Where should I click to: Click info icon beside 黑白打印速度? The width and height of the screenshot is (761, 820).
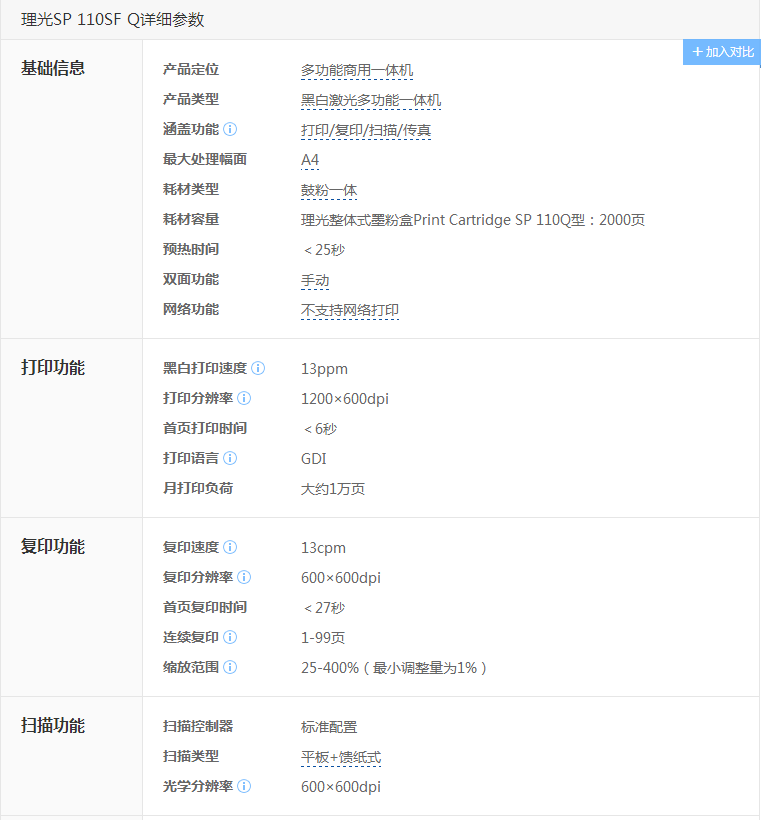coord(258,368)
